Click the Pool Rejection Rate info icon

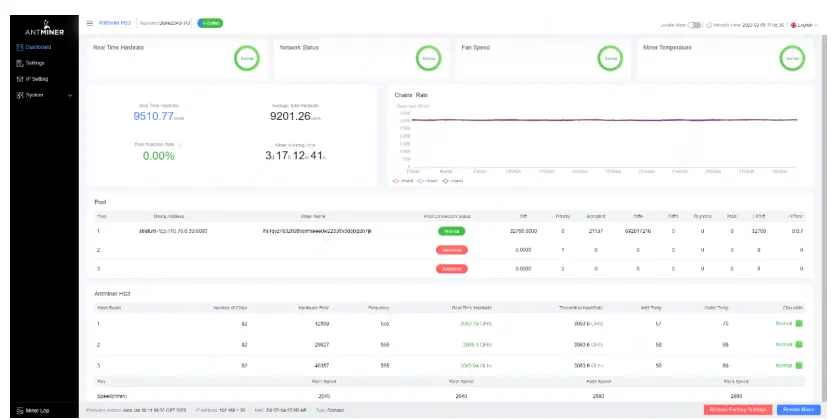(x=179, y=145)
